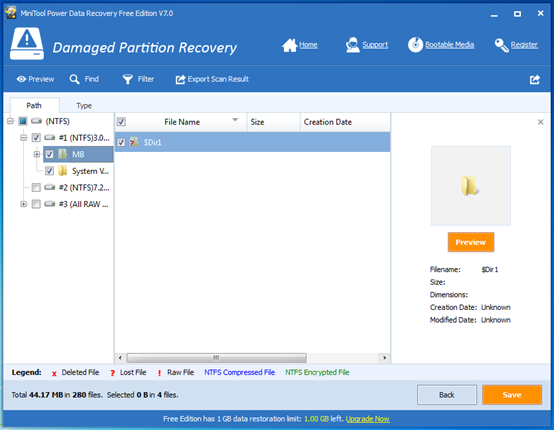This screenshot has width=554, height=430.
Task: Click the Filter funnel icon
Action: click(x=128, y=79)
